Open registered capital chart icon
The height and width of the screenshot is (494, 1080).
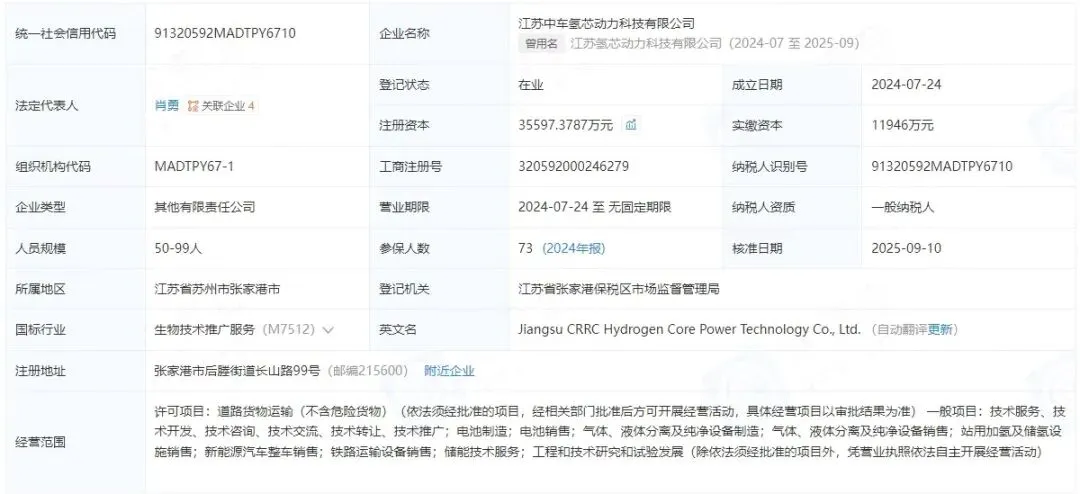tap(630, 125)
